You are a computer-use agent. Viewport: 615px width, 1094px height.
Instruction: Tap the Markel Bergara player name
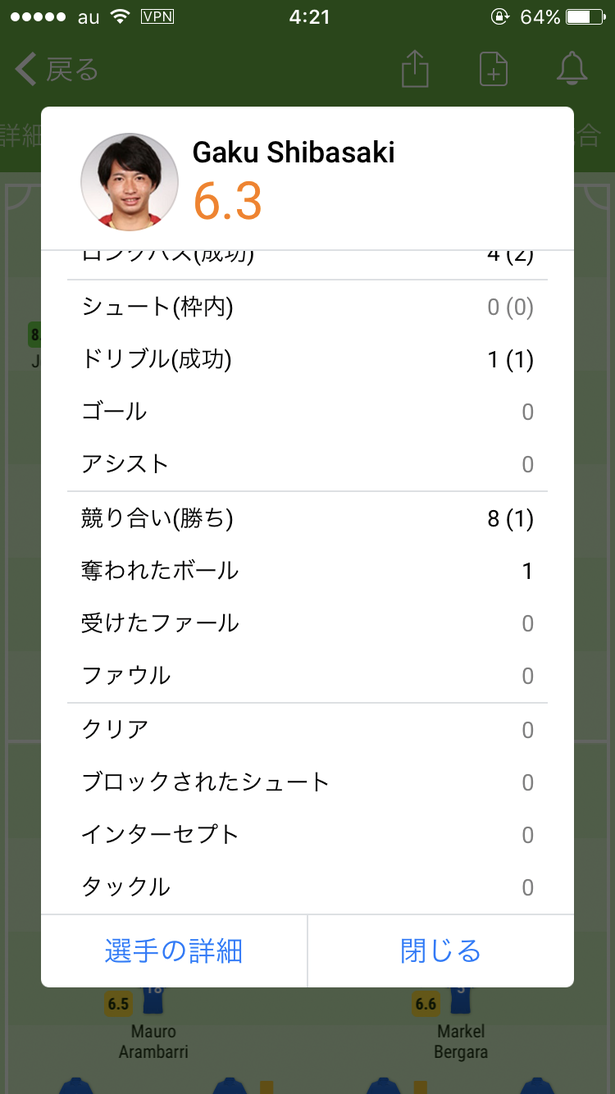pos(461,1041)
